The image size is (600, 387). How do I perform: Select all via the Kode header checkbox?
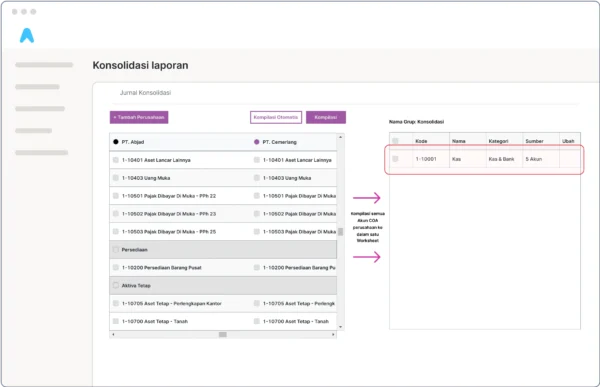click(x=395, y=141)
